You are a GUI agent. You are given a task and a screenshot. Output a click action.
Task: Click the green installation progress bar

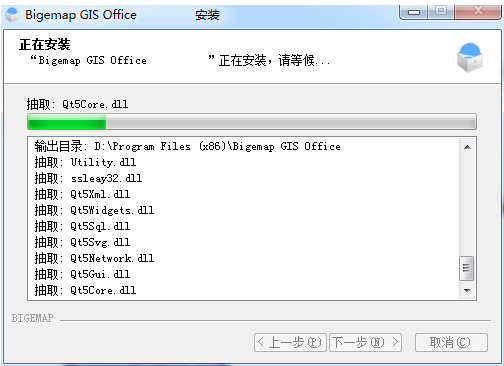click(252, 122)
